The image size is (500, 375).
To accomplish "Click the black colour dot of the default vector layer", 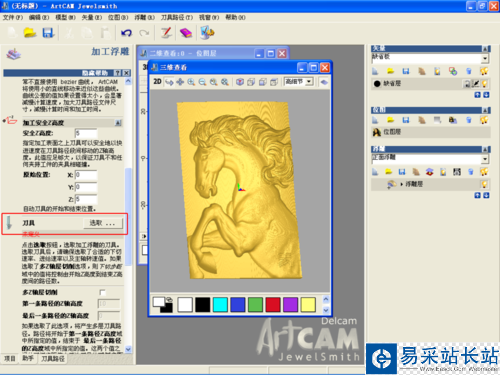I will [x=377, y=84].
